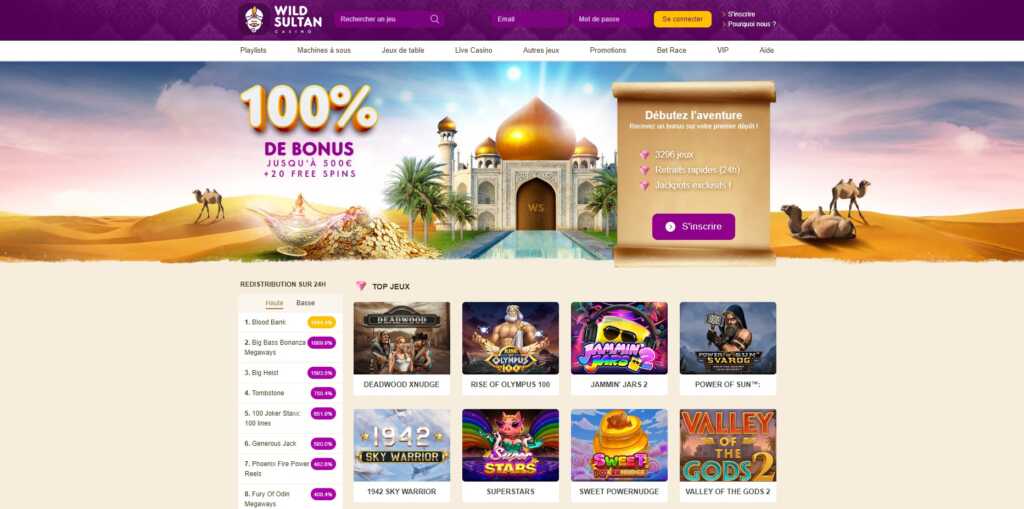Screen dimensions: 1024x509
Task: Open the Machines à sous menu
Action: pyautogui.click(x=324, y=50)
